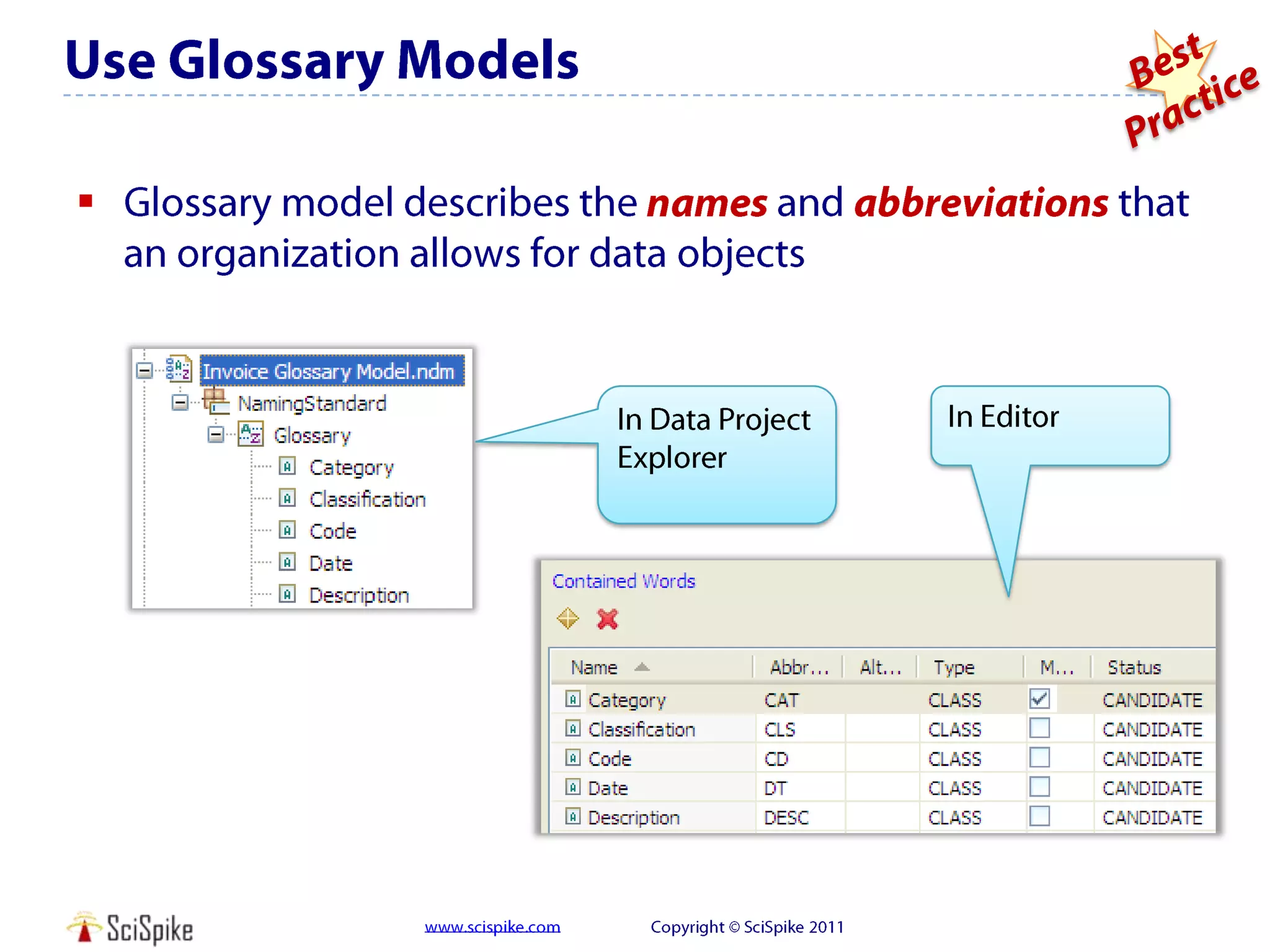Image resolution: width=1270 pixels, height=952 pixels.
Task: Click the NamingStandard node icon
Action: coord(215,401)
